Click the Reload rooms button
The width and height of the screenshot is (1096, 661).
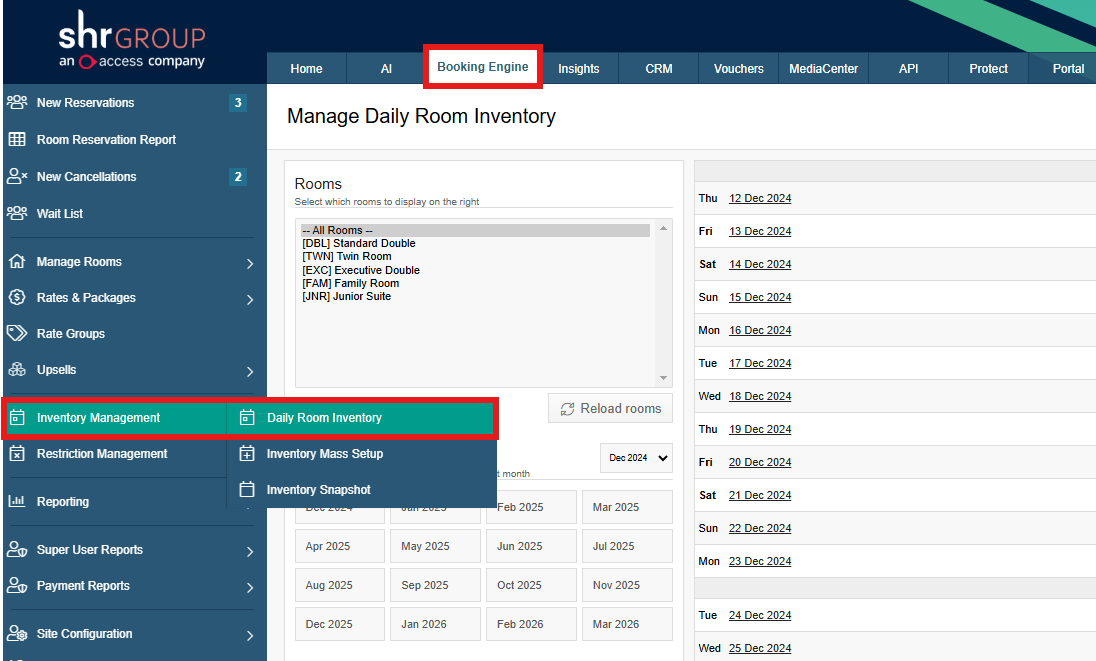(x=610, y=408)
